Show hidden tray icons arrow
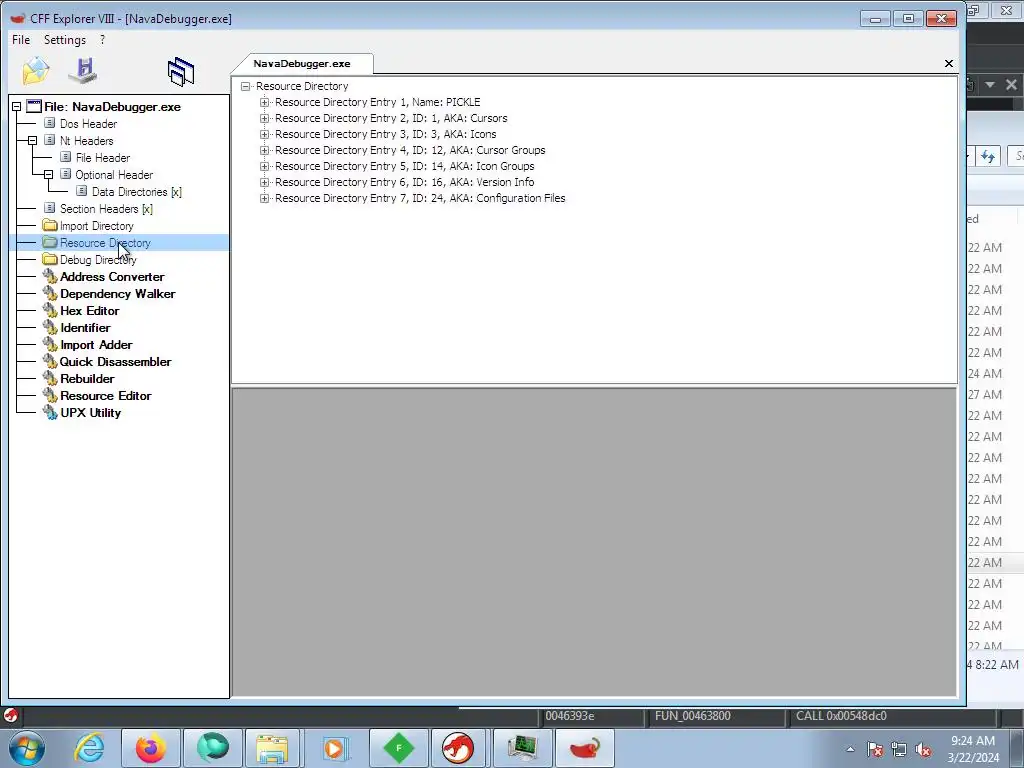The height and width of the screenshot is (768, 1024). (x=850, y=749)
